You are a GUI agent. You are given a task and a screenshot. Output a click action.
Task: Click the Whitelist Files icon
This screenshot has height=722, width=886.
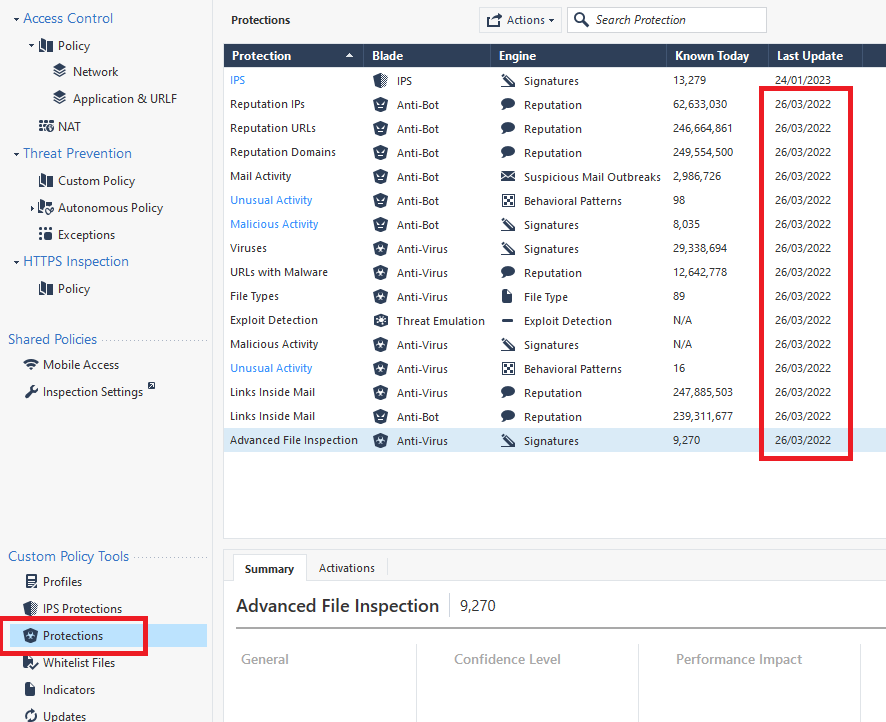[x=30, y=662]
